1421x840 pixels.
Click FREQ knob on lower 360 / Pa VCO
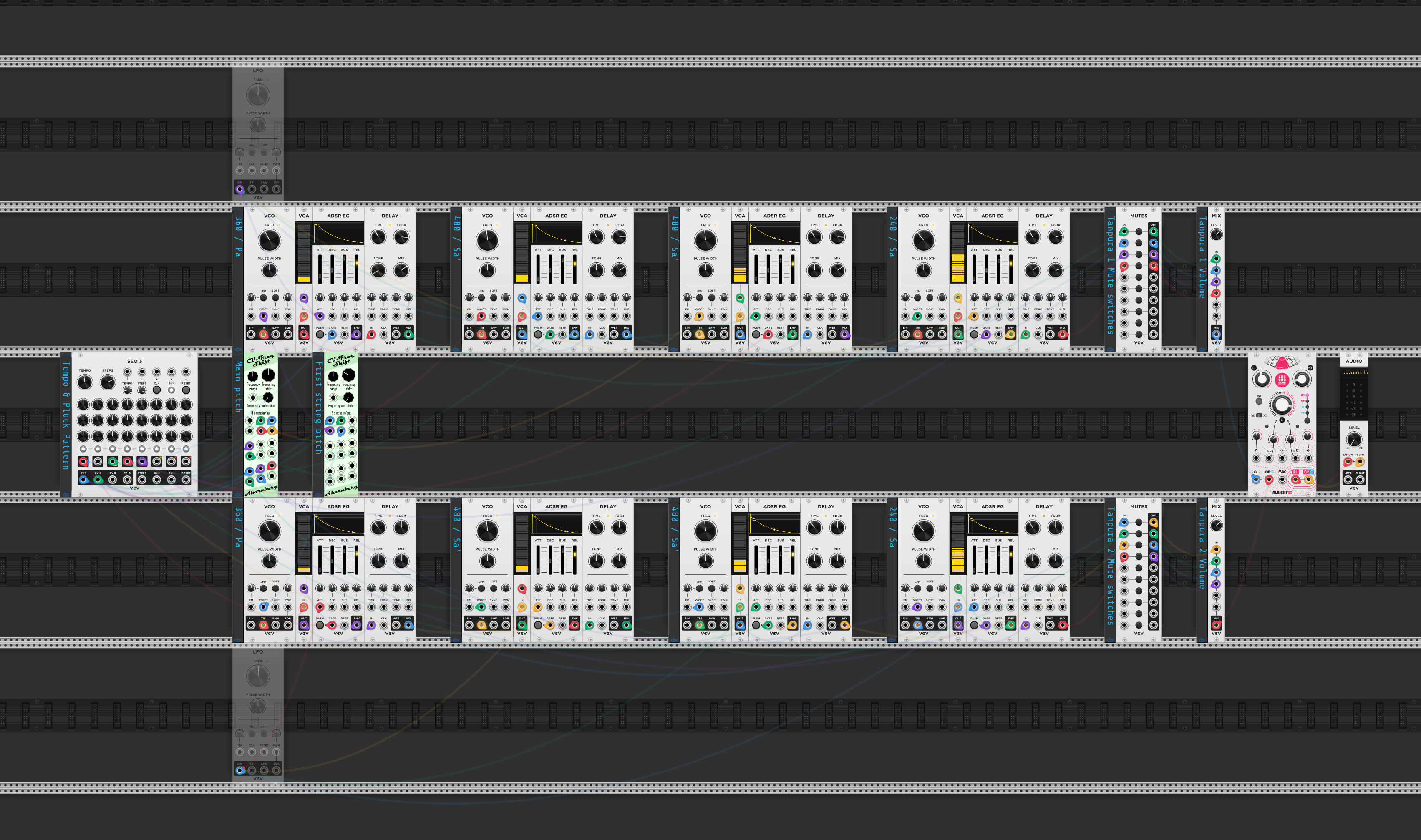(269, 531)
